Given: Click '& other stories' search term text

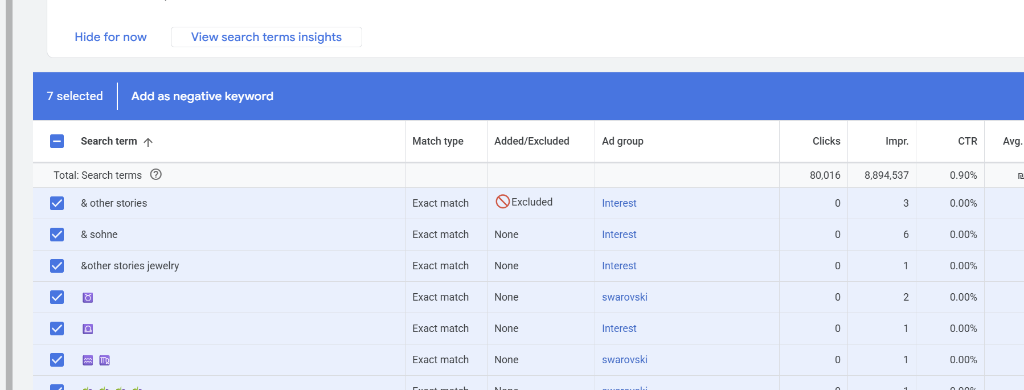Looking at the screenshot, I should coord(114,203).
